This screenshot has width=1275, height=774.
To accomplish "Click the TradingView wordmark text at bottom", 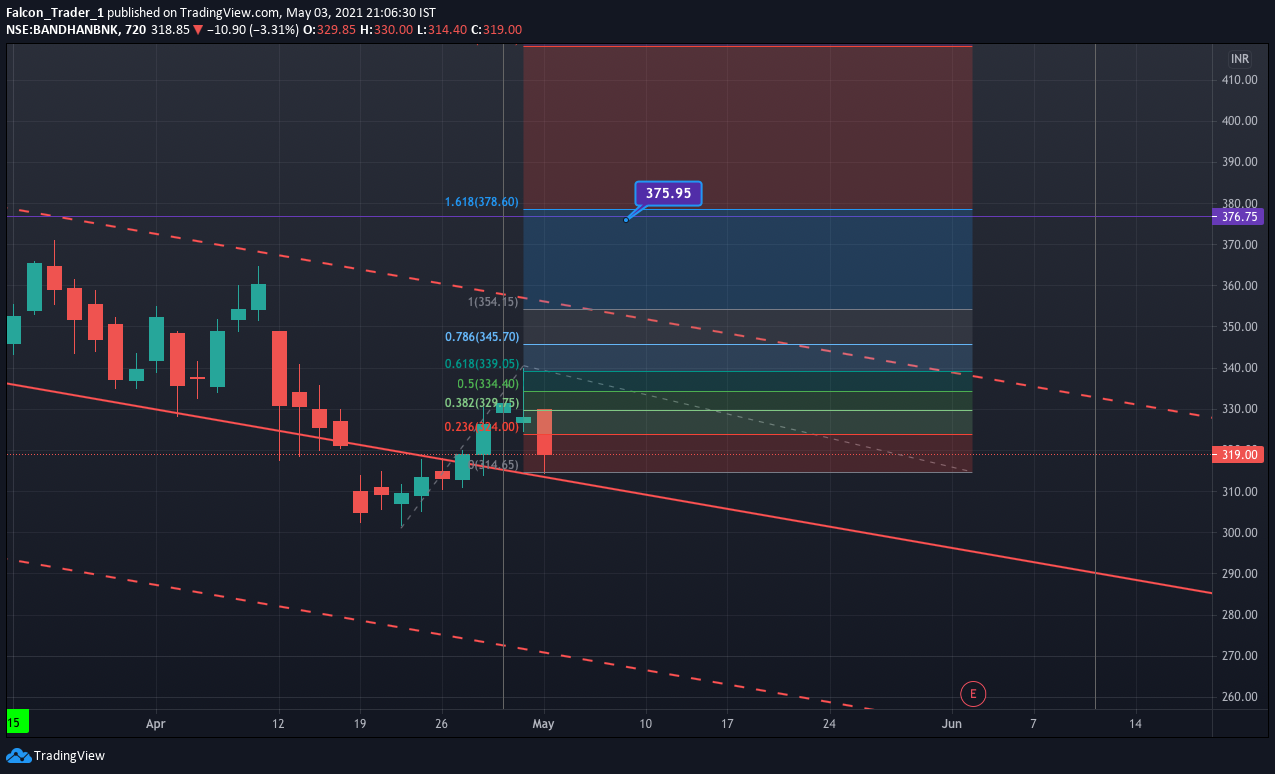I will [x=69, y=756].
